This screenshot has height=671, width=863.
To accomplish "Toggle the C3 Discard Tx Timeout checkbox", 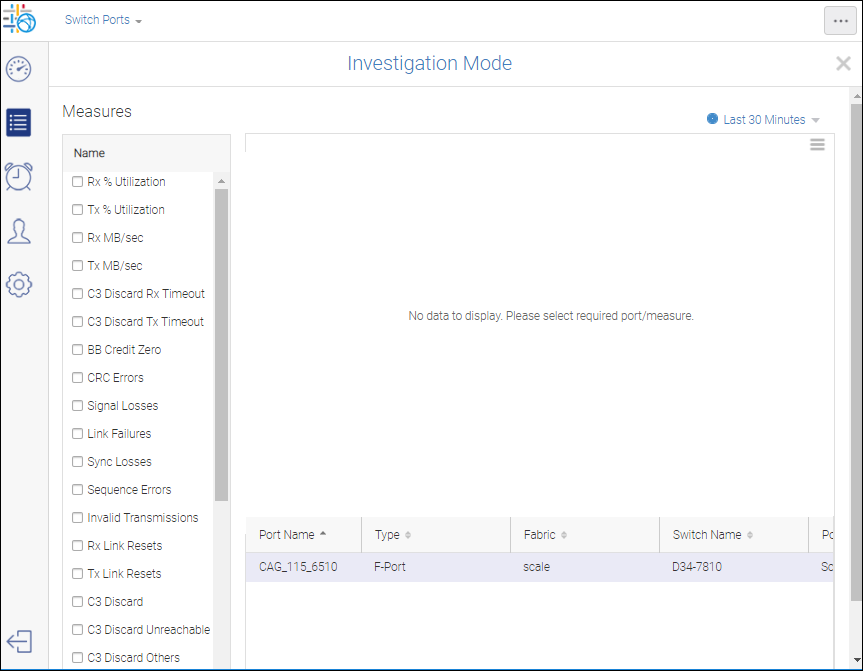I will coord(78,321).
